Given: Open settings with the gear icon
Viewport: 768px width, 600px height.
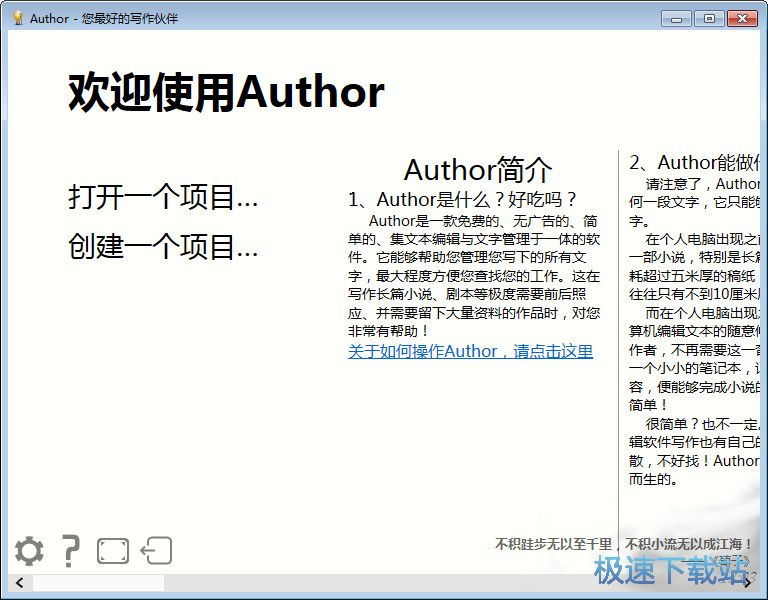Looking at the screenshot, I should pos(29,551).
